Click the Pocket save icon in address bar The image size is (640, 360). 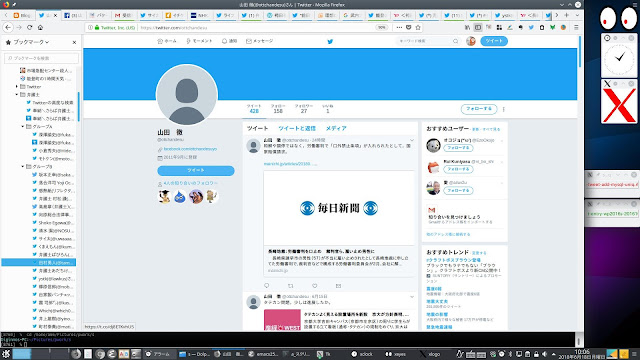pos(409,27)
